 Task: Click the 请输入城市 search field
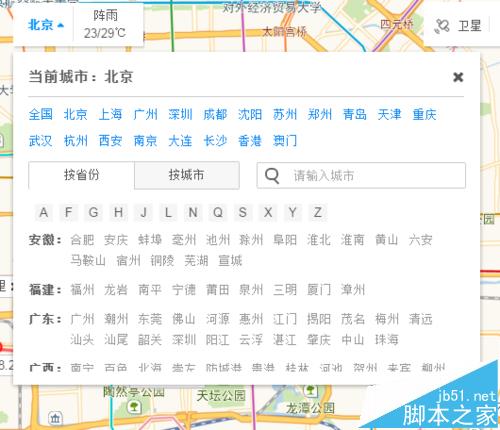tap(361, 175)
